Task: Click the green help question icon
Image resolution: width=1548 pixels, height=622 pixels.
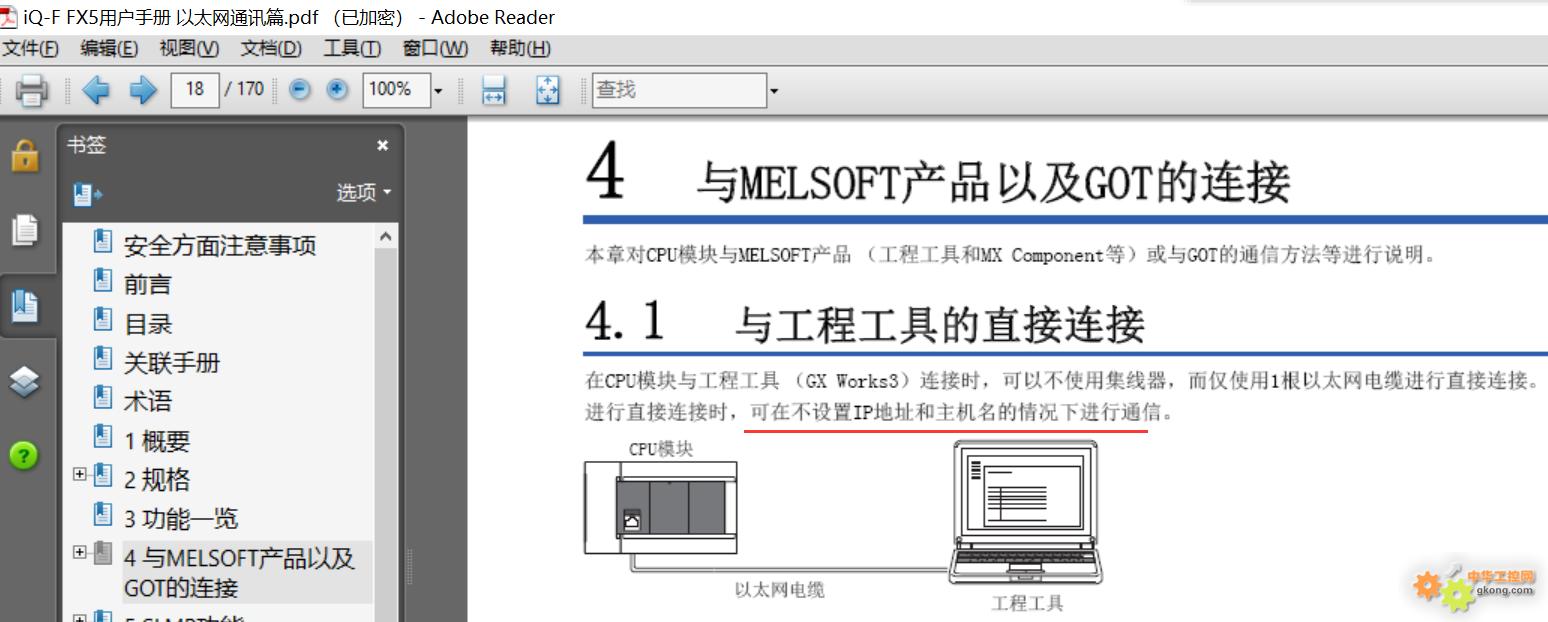Action: 24,455
